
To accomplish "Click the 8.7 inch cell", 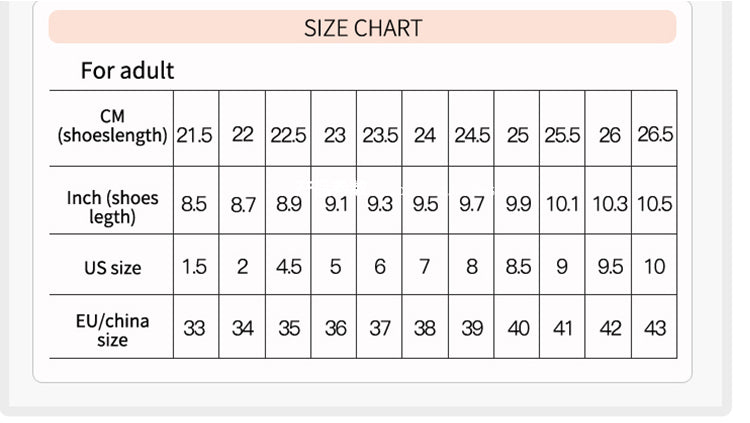I will [x=242, y=205].
